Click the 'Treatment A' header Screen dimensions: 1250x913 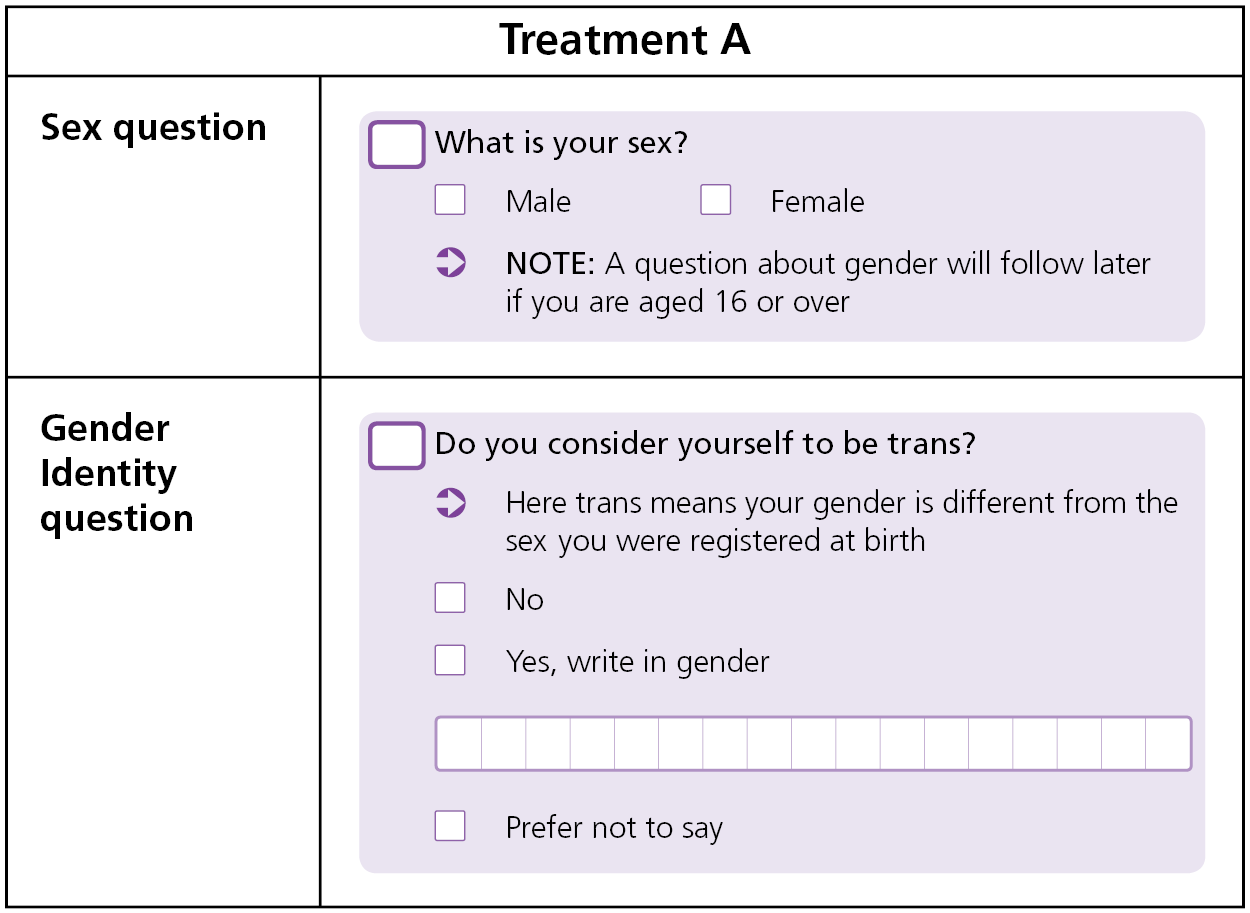pos(625,40)
